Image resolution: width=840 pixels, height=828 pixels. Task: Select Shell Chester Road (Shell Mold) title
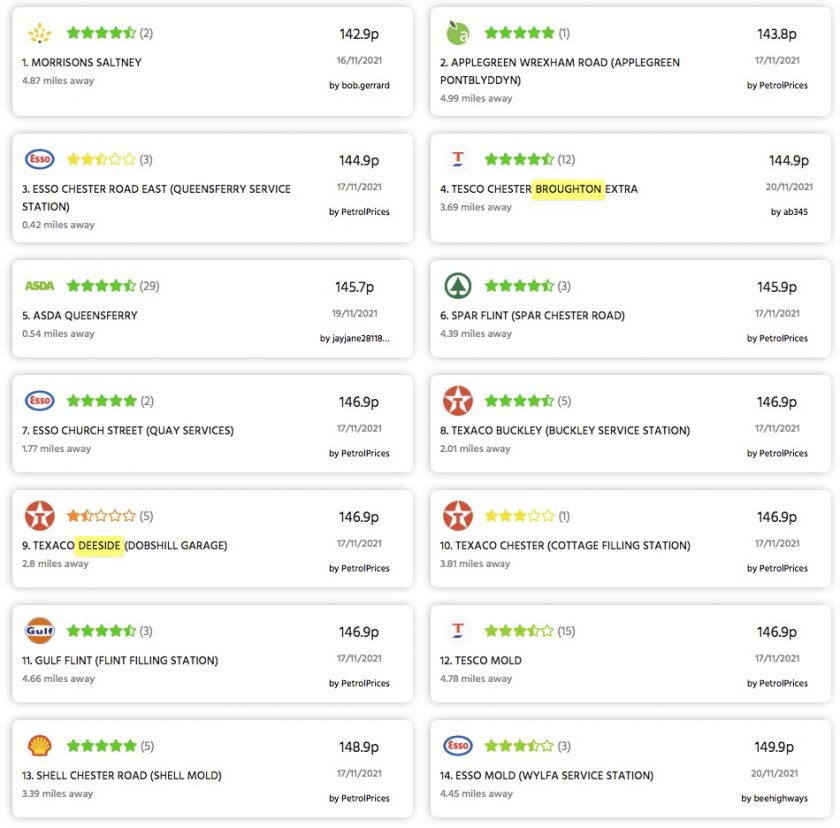pos(122,776)
